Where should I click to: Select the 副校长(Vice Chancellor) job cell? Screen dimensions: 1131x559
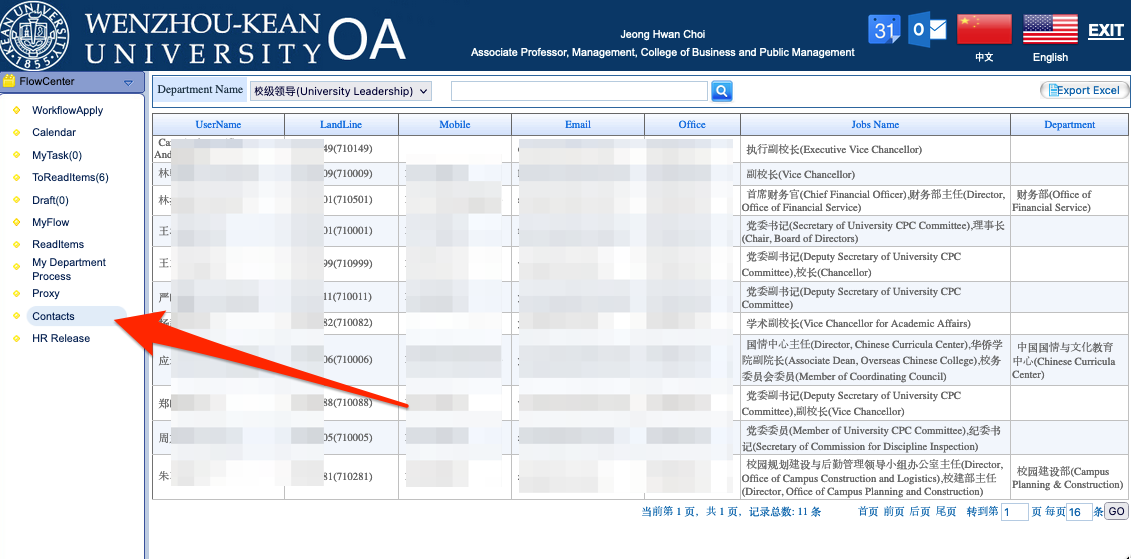tap(875, 175)
